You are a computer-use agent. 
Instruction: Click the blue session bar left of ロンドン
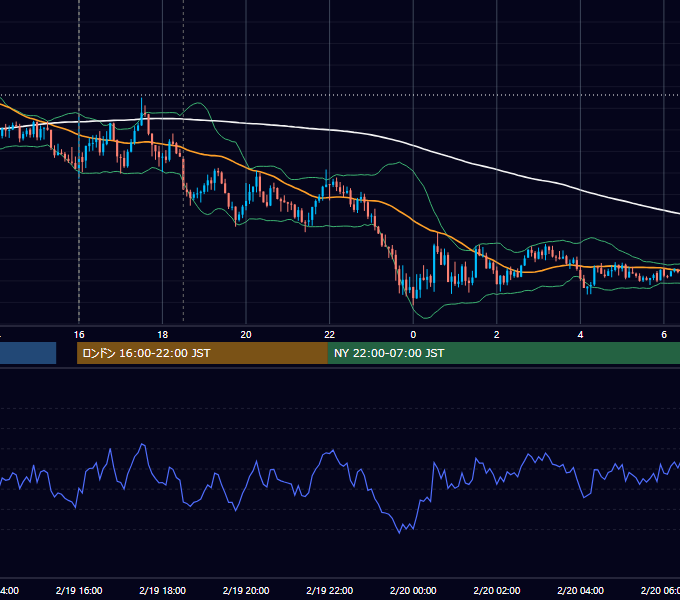[28, 353]
